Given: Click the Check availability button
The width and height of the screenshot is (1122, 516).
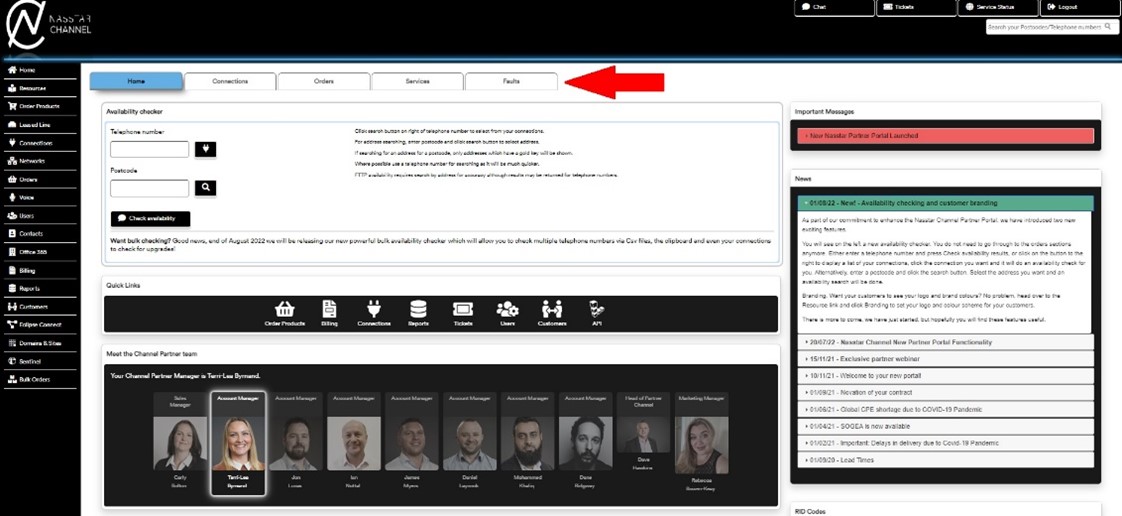Looking at the screenshot, I should (150, 218).
